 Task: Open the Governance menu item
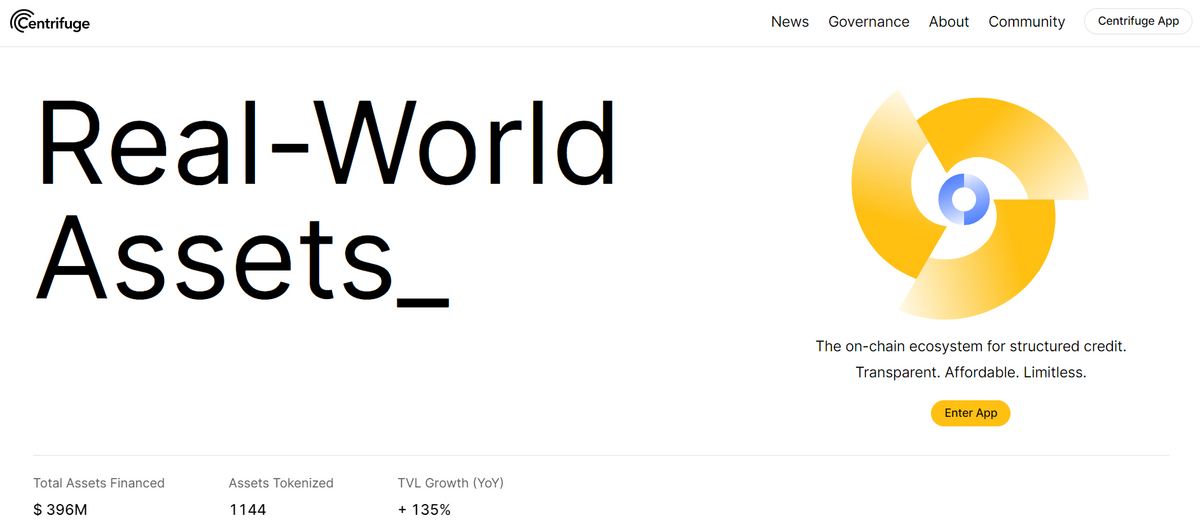tap(869, 22)
